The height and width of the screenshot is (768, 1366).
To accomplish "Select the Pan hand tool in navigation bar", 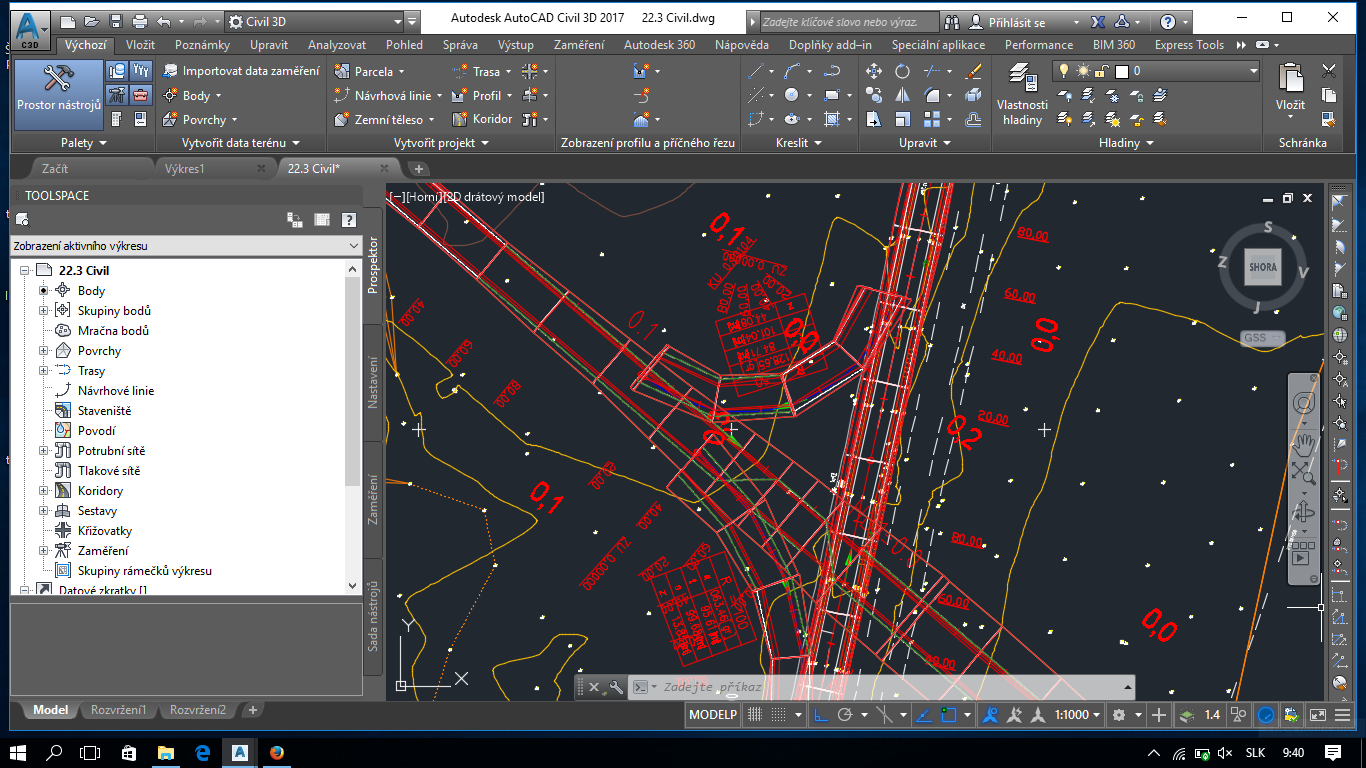I will point(1302,442).
